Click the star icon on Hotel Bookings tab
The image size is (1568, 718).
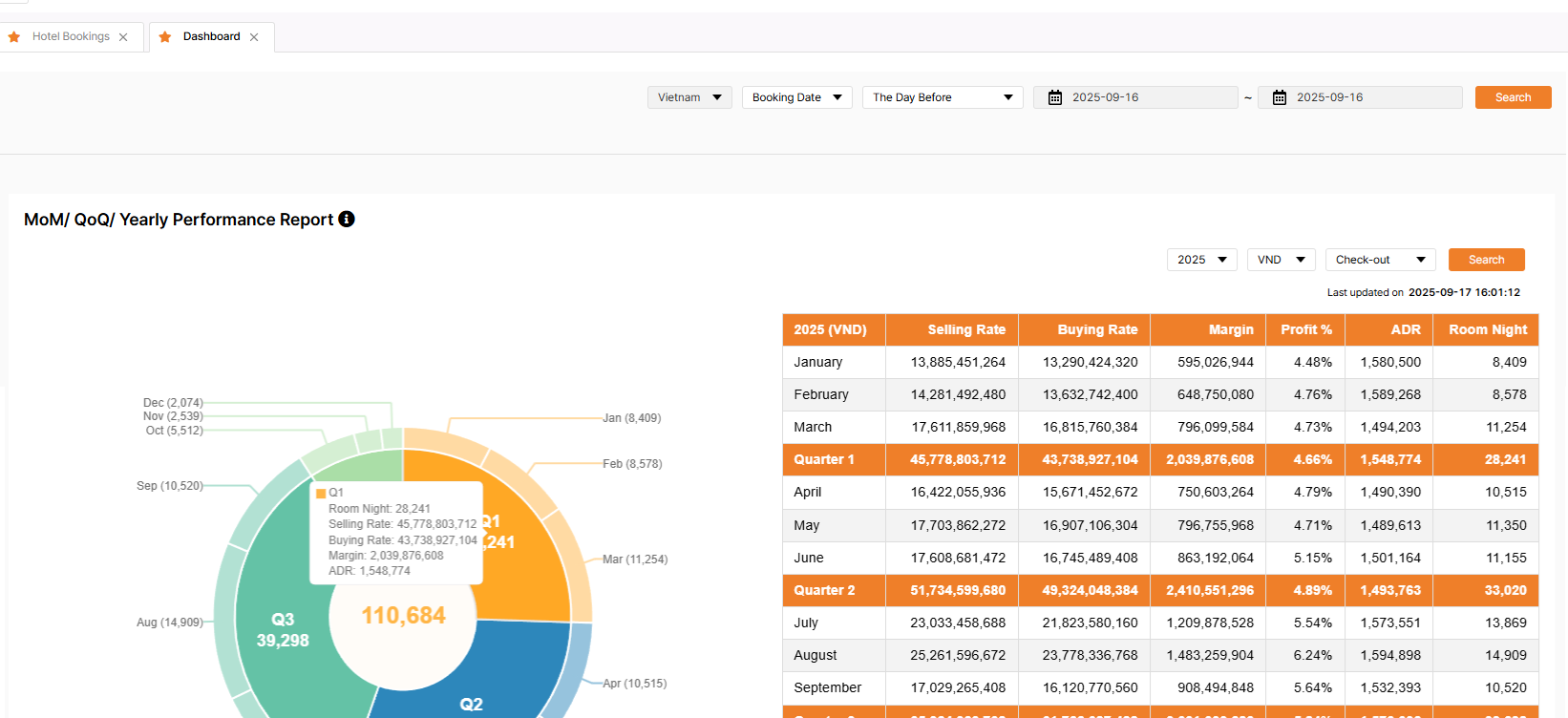(x=14, y=37)
